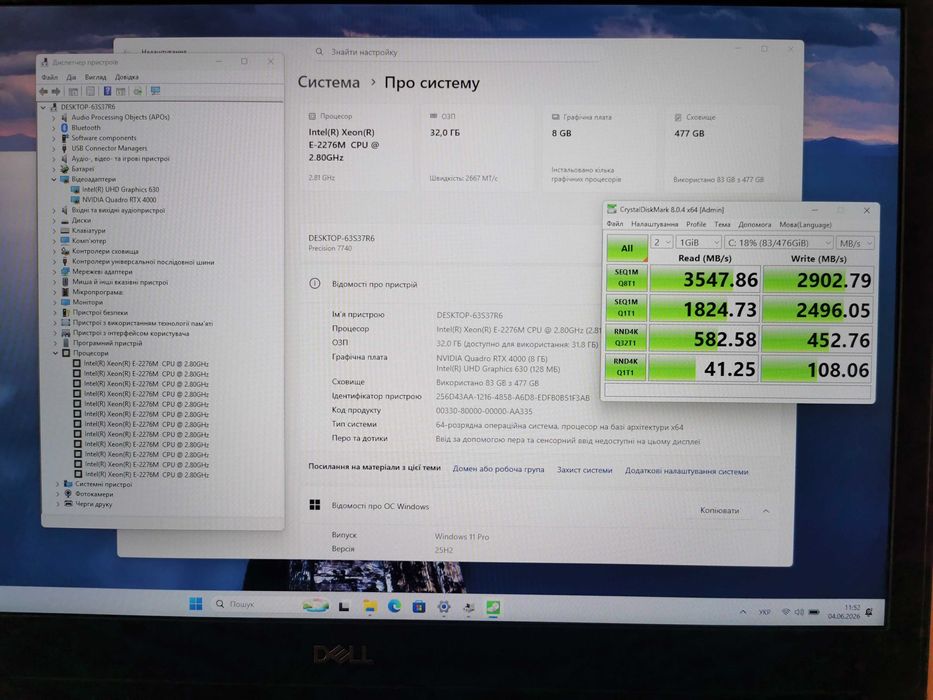The width and height of the screenshot is (933, 700).
Task: Launch Microsoft Edge from taskbar
Action: (395, 607)
